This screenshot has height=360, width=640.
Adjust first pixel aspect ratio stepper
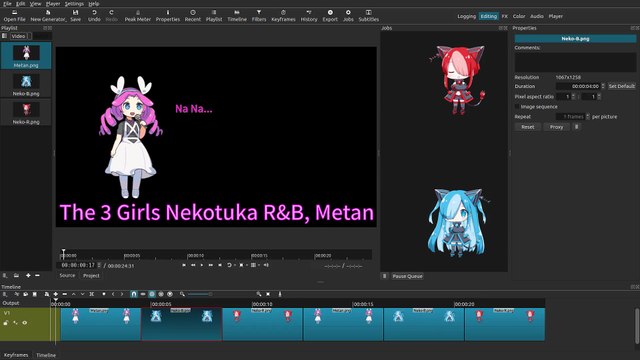tap(573, 97)
